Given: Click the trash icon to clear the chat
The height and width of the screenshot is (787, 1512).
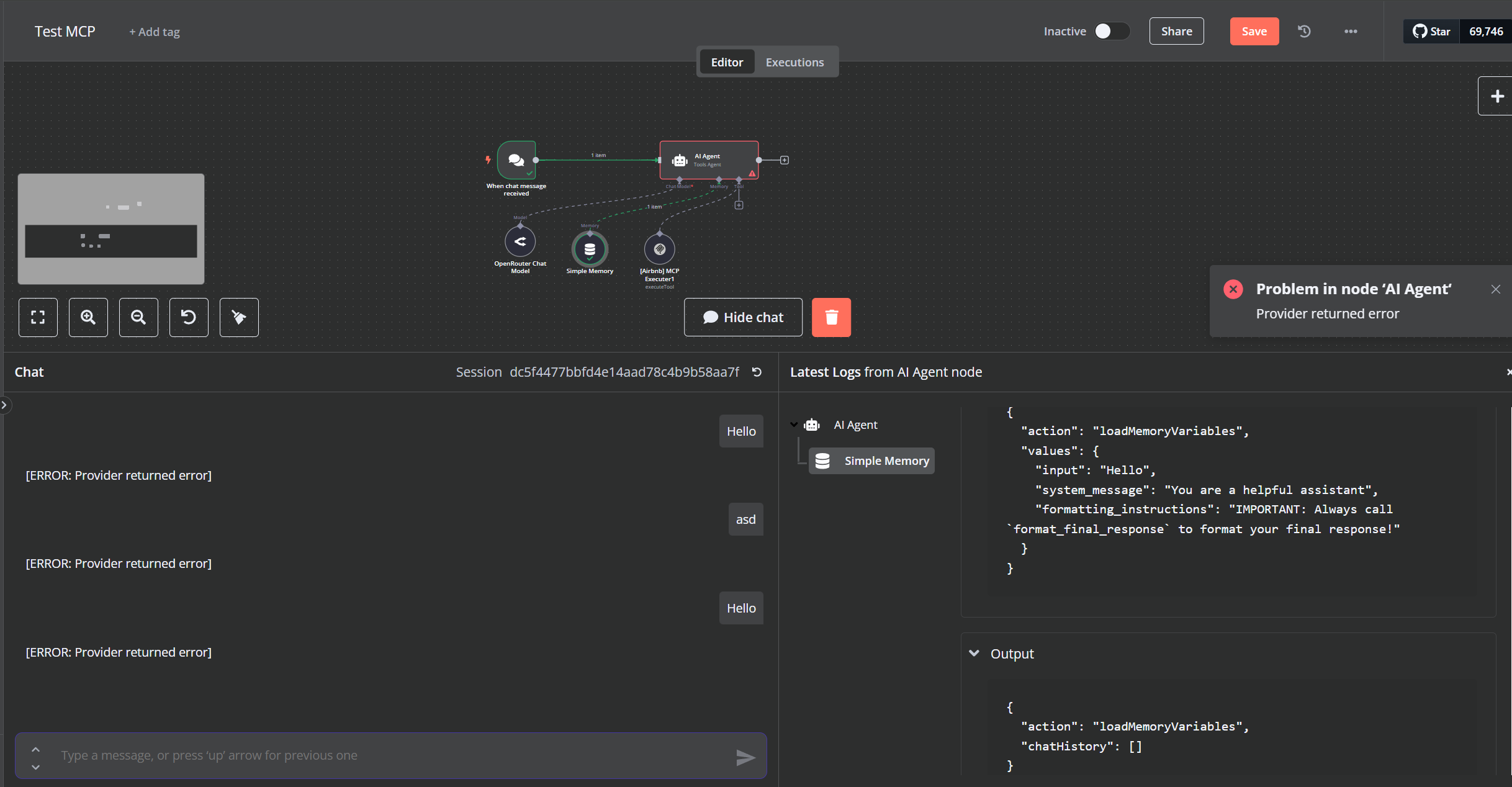Looking at the screenshot, I should tap(832, 317).
